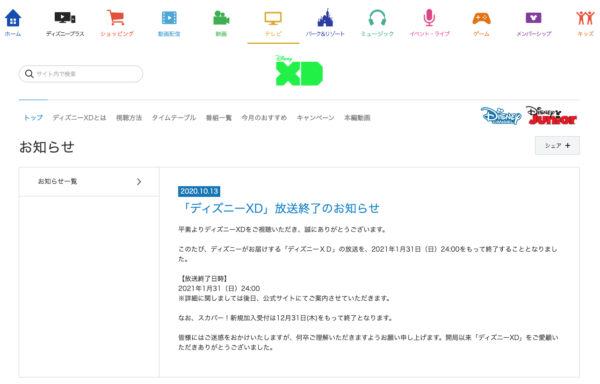The image size is (600, 384).
Task: Click the site search input field
Action: point(81,74)
